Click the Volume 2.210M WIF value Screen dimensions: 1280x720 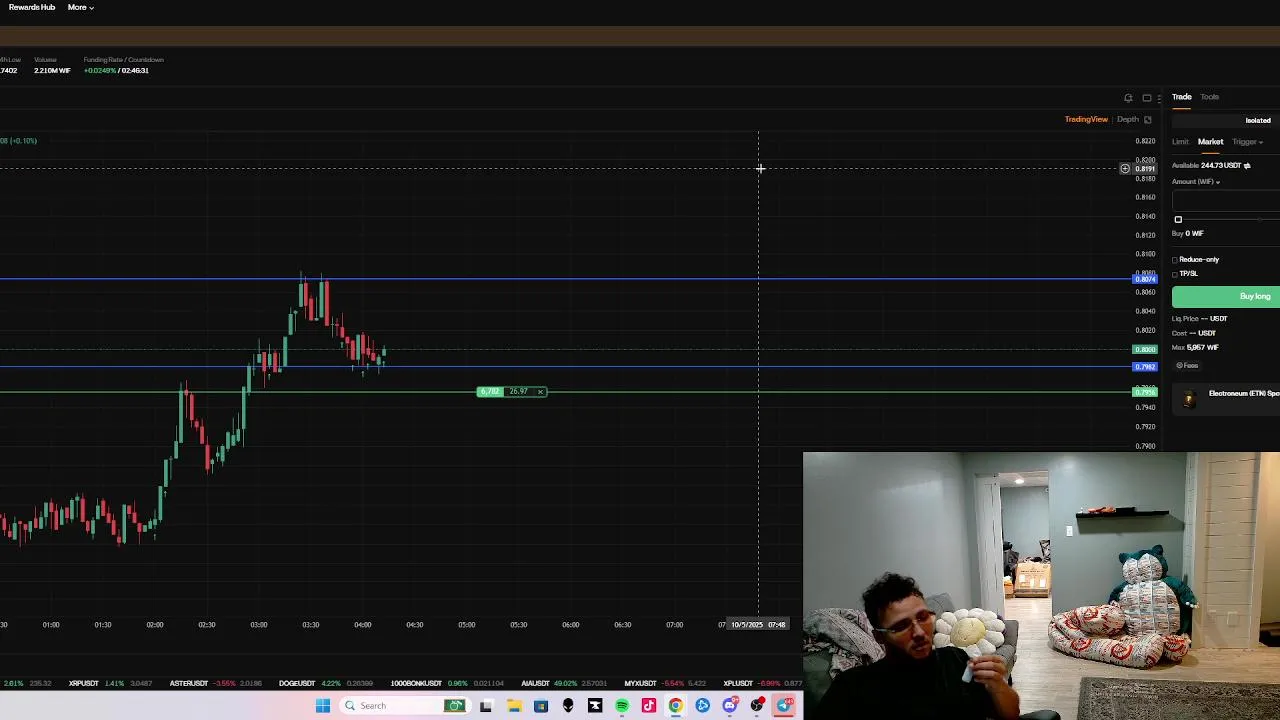click(52, 71)
